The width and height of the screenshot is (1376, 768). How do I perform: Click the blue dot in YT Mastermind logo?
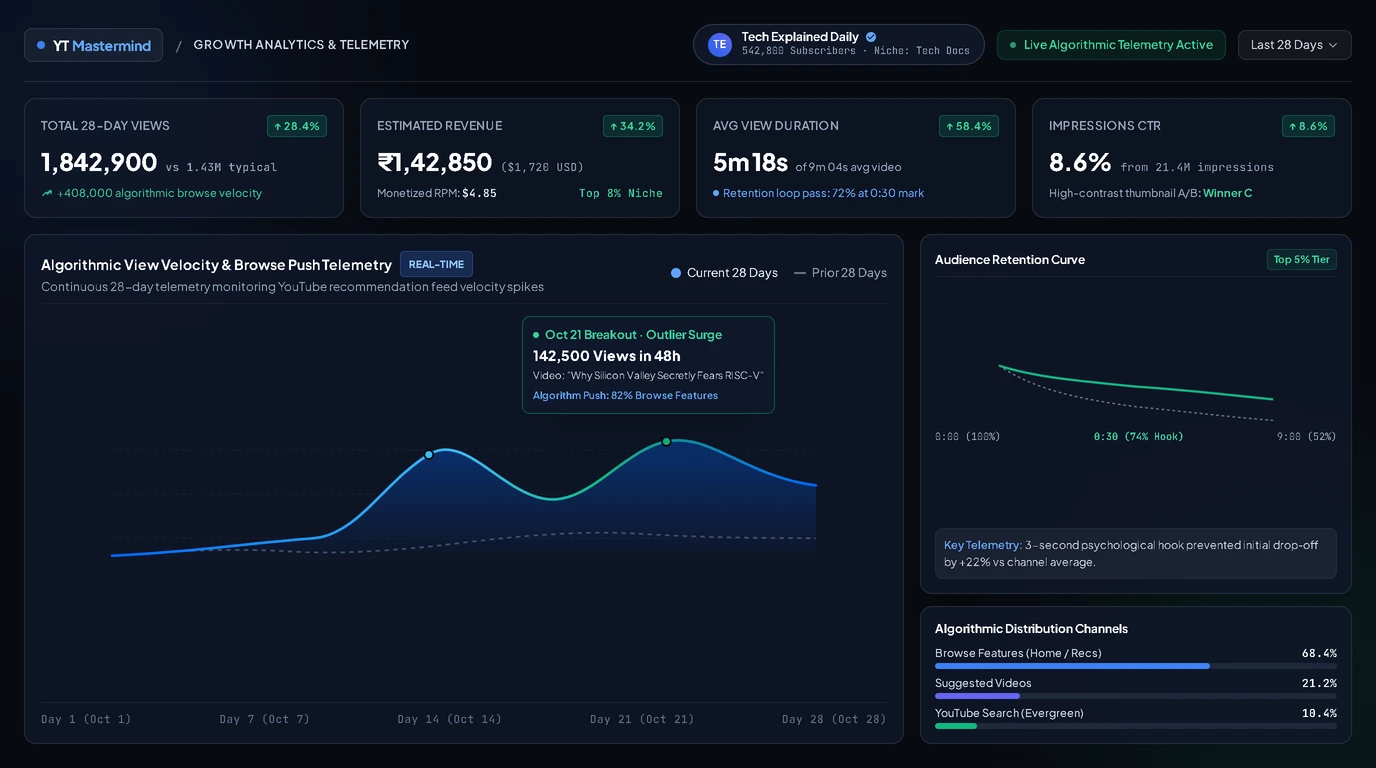[x=41, y=45]
